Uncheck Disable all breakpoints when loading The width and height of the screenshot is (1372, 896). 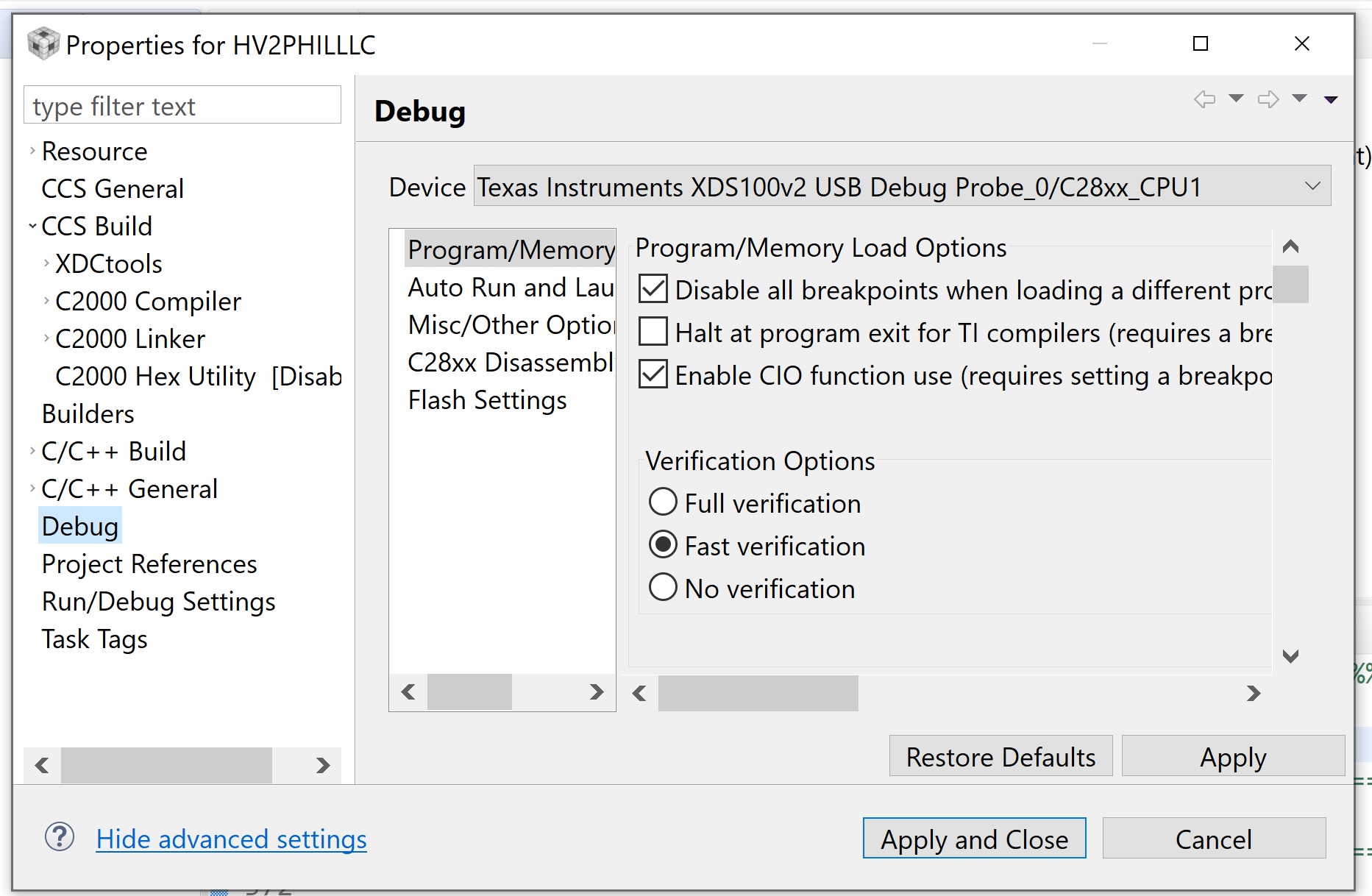tap(653, 289)
